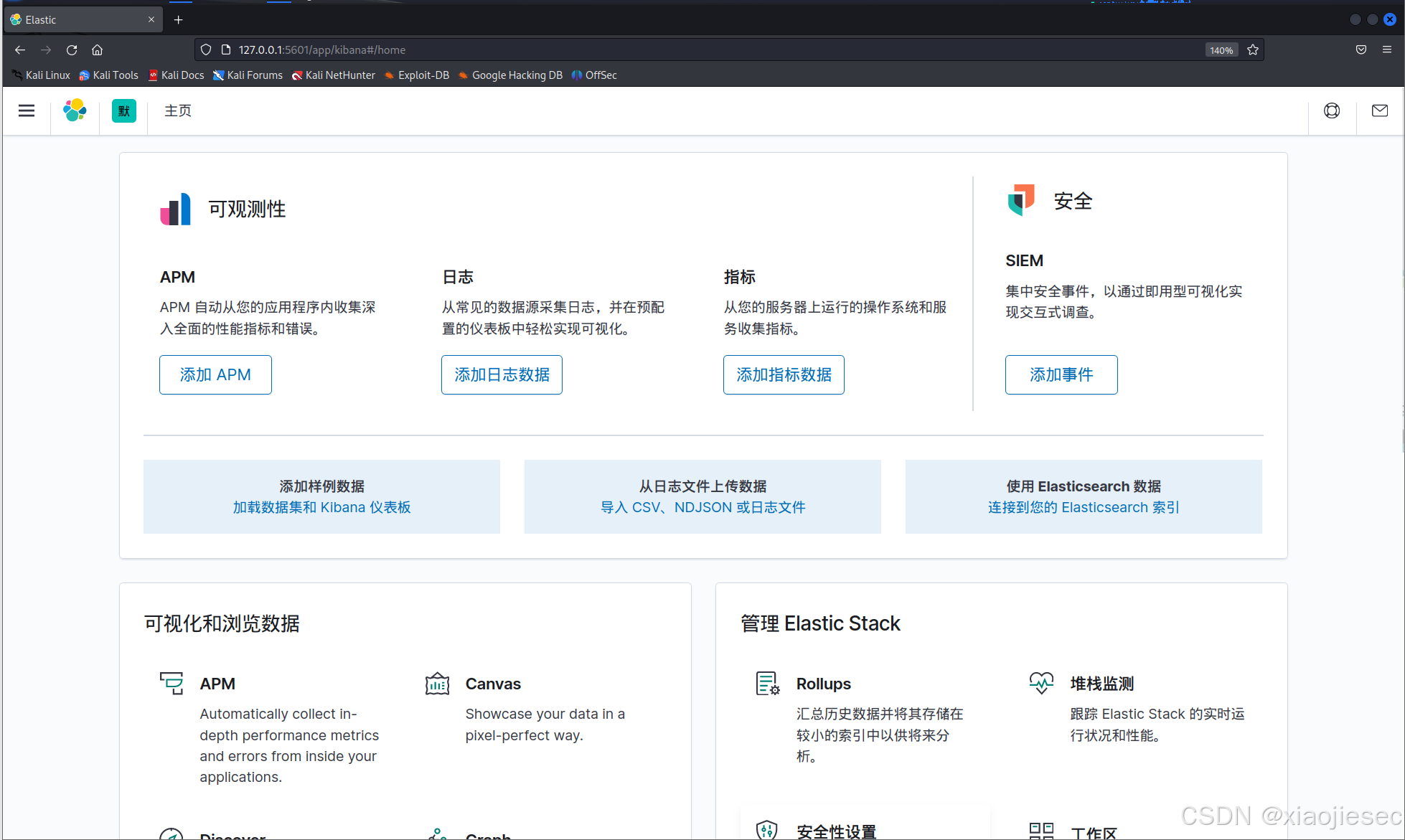Open OffSec bookmark

tap(594, 75)
